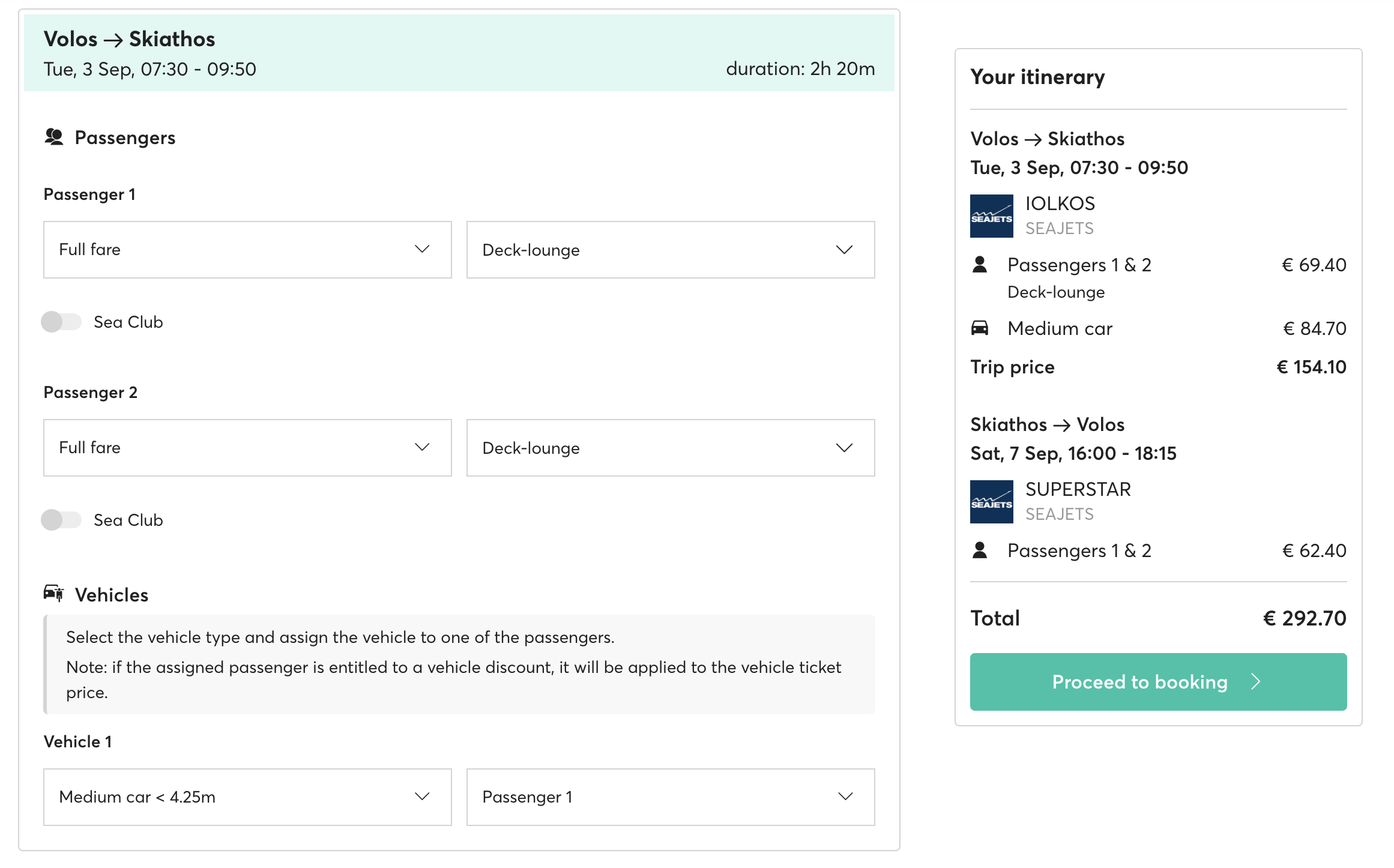The height and width of the screenshot is (868, 1394).
Task: Click the Total price amount
Action: 1305,618
